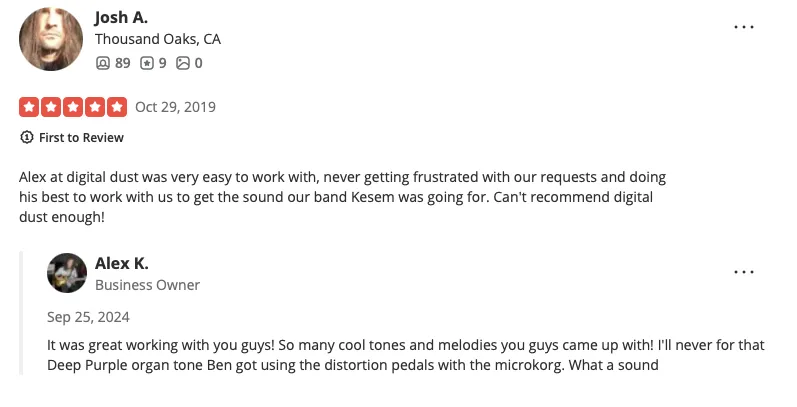
Task: Click the reviews star icon next to 9
Action: [x=146, y=62]
